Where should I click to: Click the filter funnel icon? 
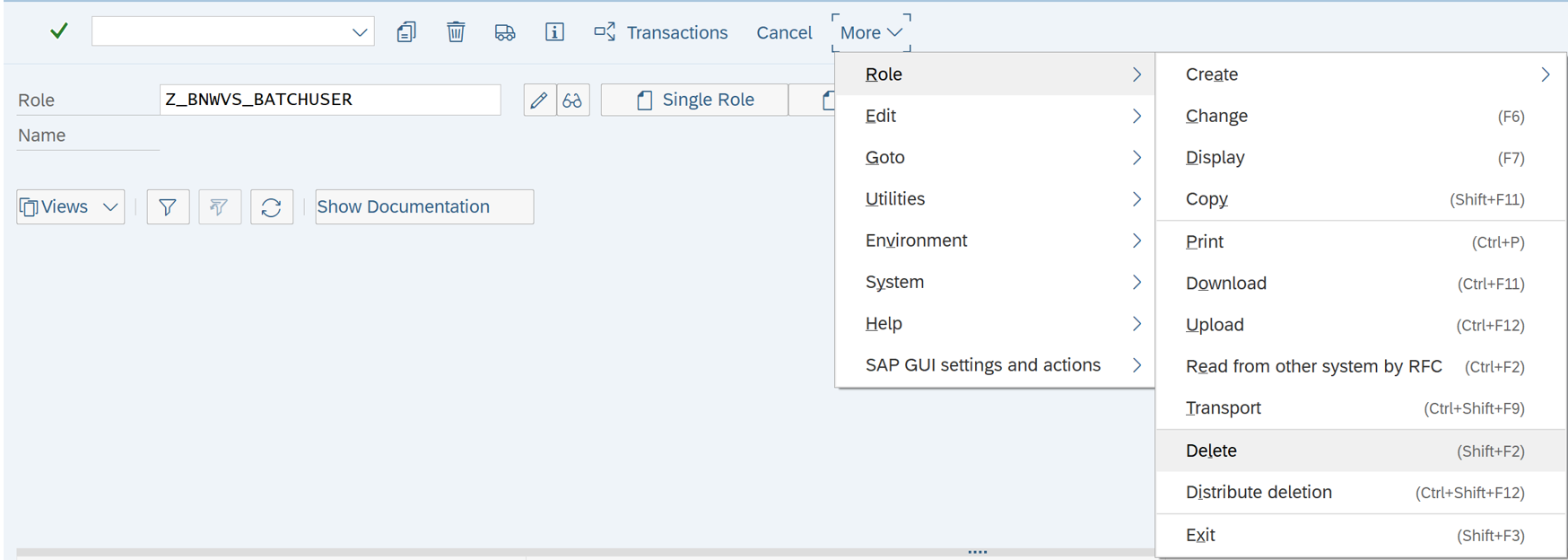click(x=168, y=207)
